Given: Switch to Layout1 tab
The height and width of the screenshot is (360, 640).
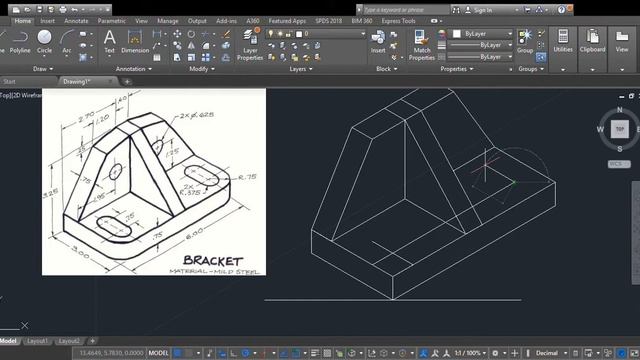Looking at the screenshot, I should [37, 341].
